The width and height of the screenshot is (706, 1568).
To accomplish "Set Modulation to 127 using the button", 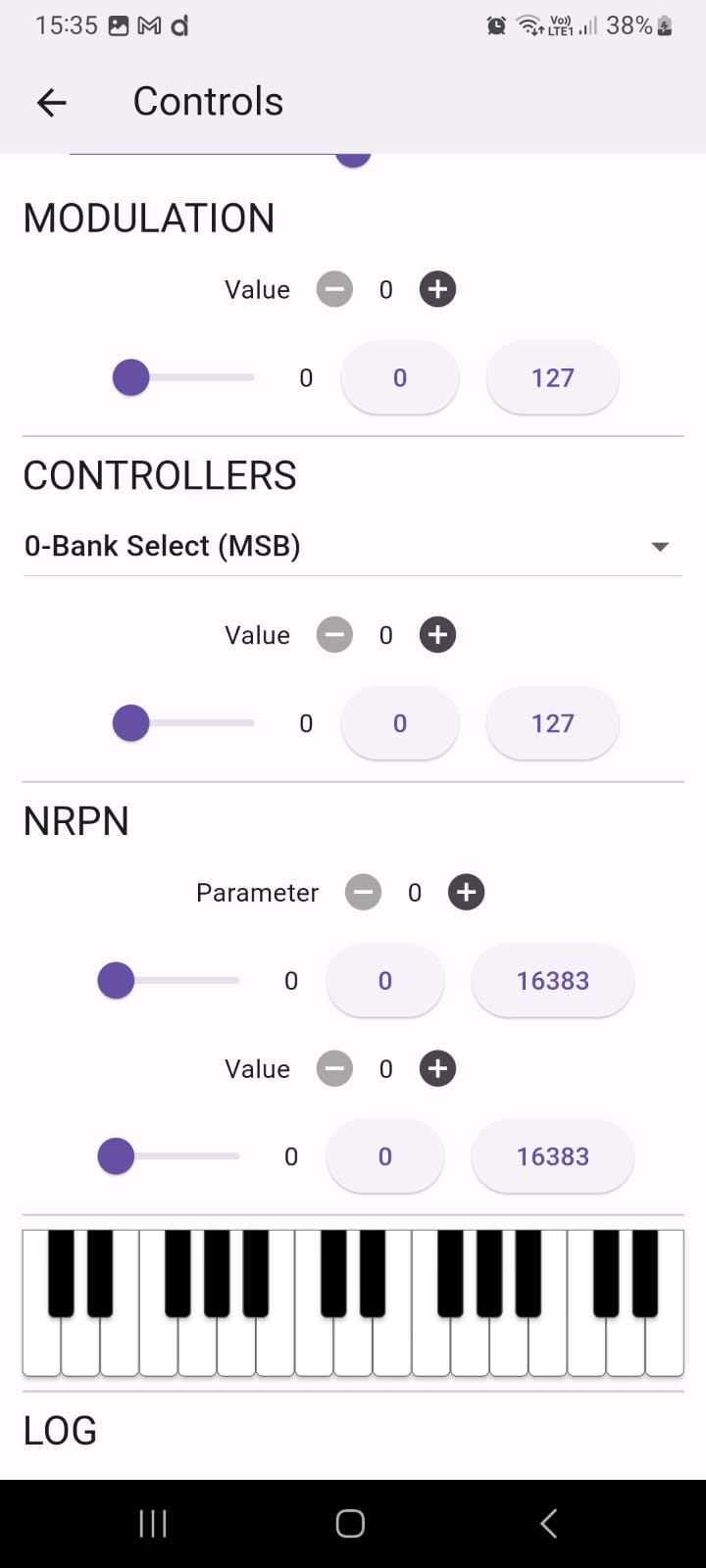I will 552,377.
